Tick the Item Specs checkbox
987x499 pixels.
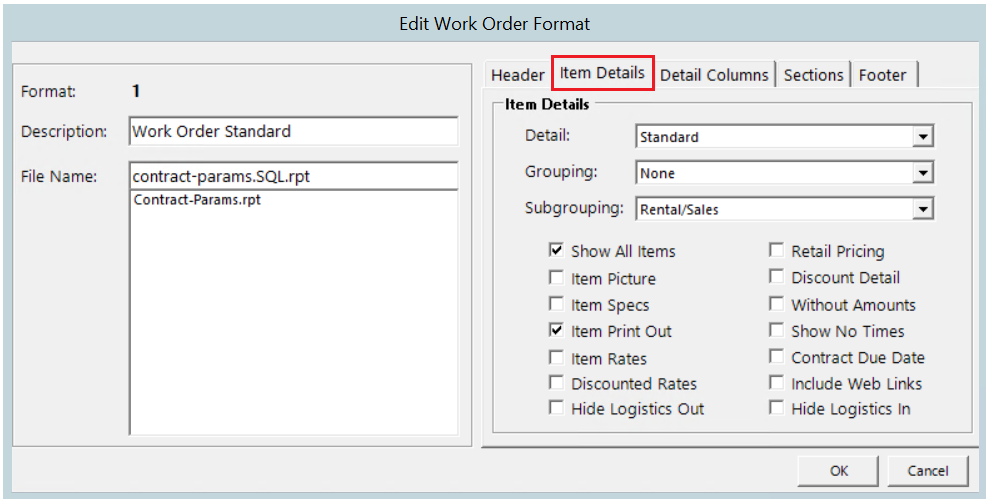[x=556, y=305]
